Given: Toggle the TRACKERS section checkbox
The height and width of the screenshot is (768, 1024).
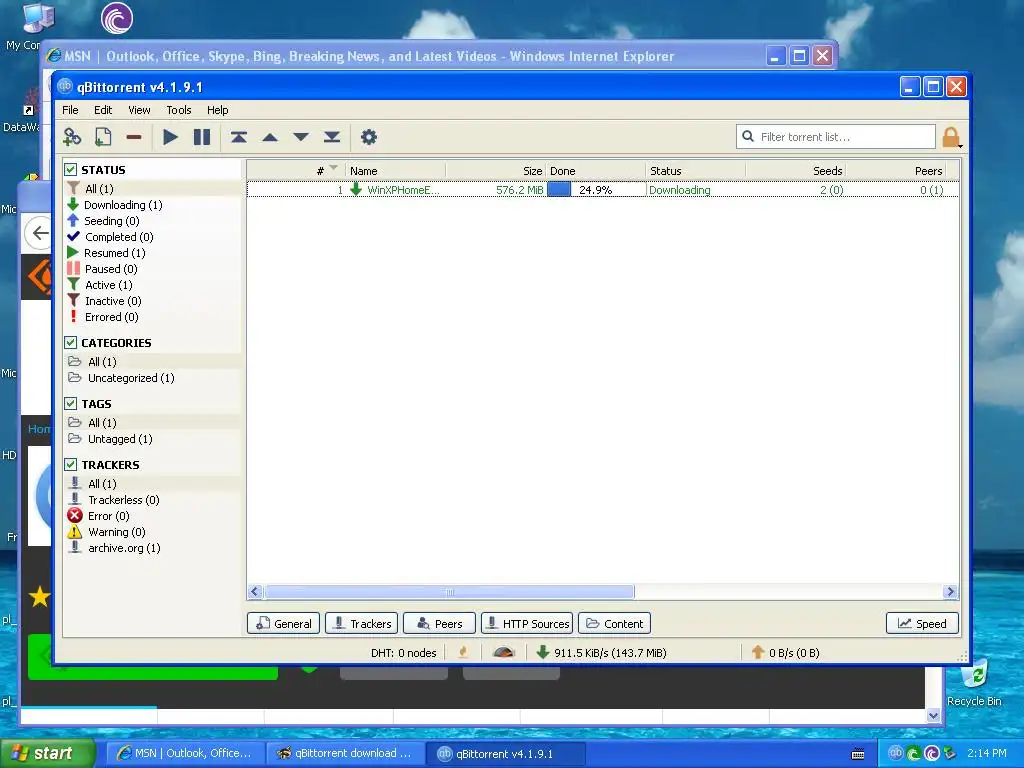Looking at the screenshot, I should (71, 464).
